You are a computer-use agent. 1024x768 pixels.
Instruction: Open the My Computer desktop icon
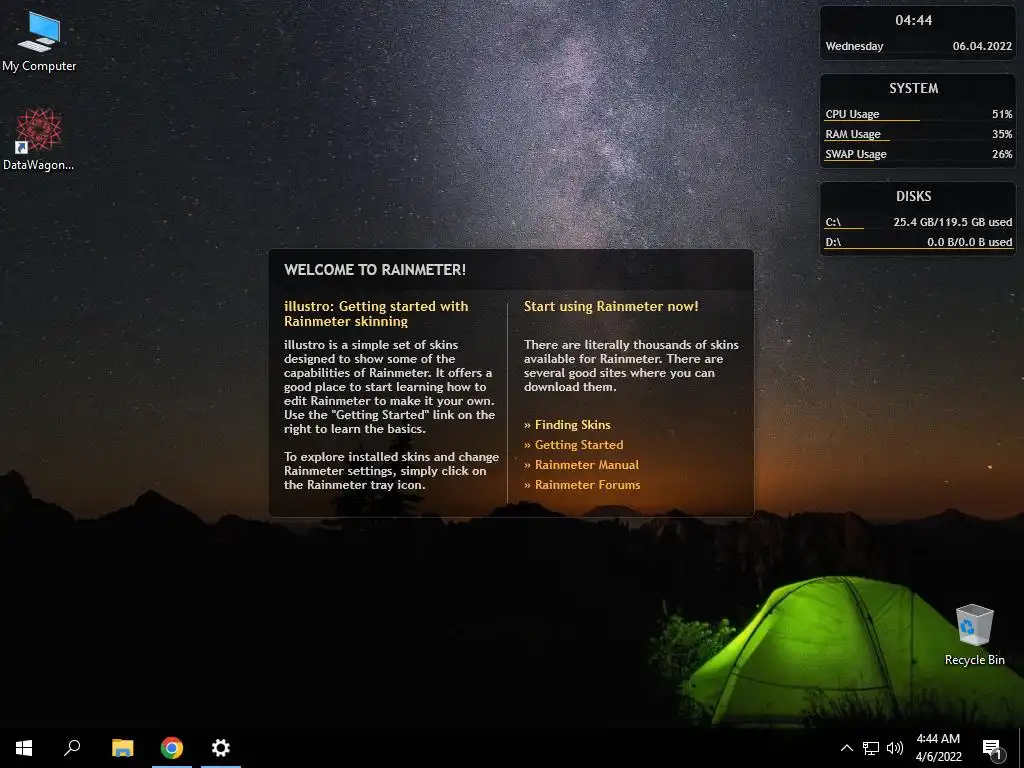39,40
